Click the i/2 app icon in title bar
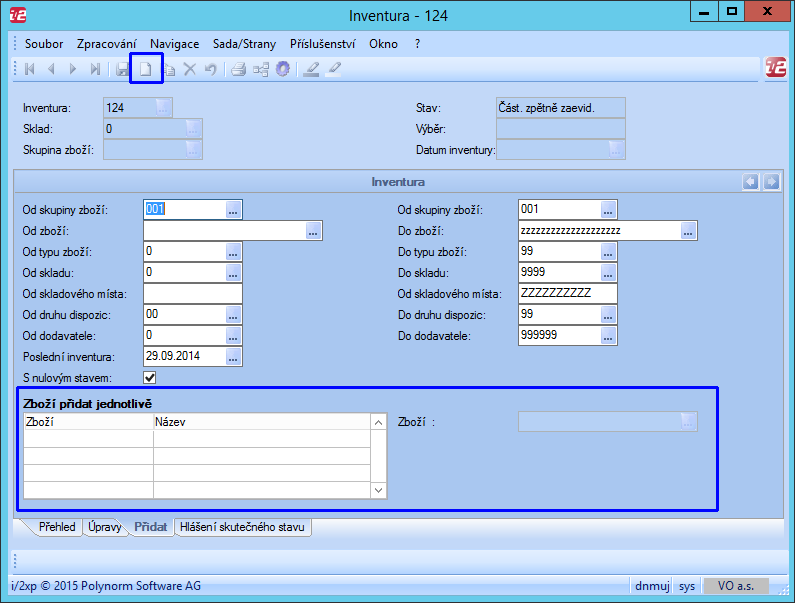 (x=18, y=15)
